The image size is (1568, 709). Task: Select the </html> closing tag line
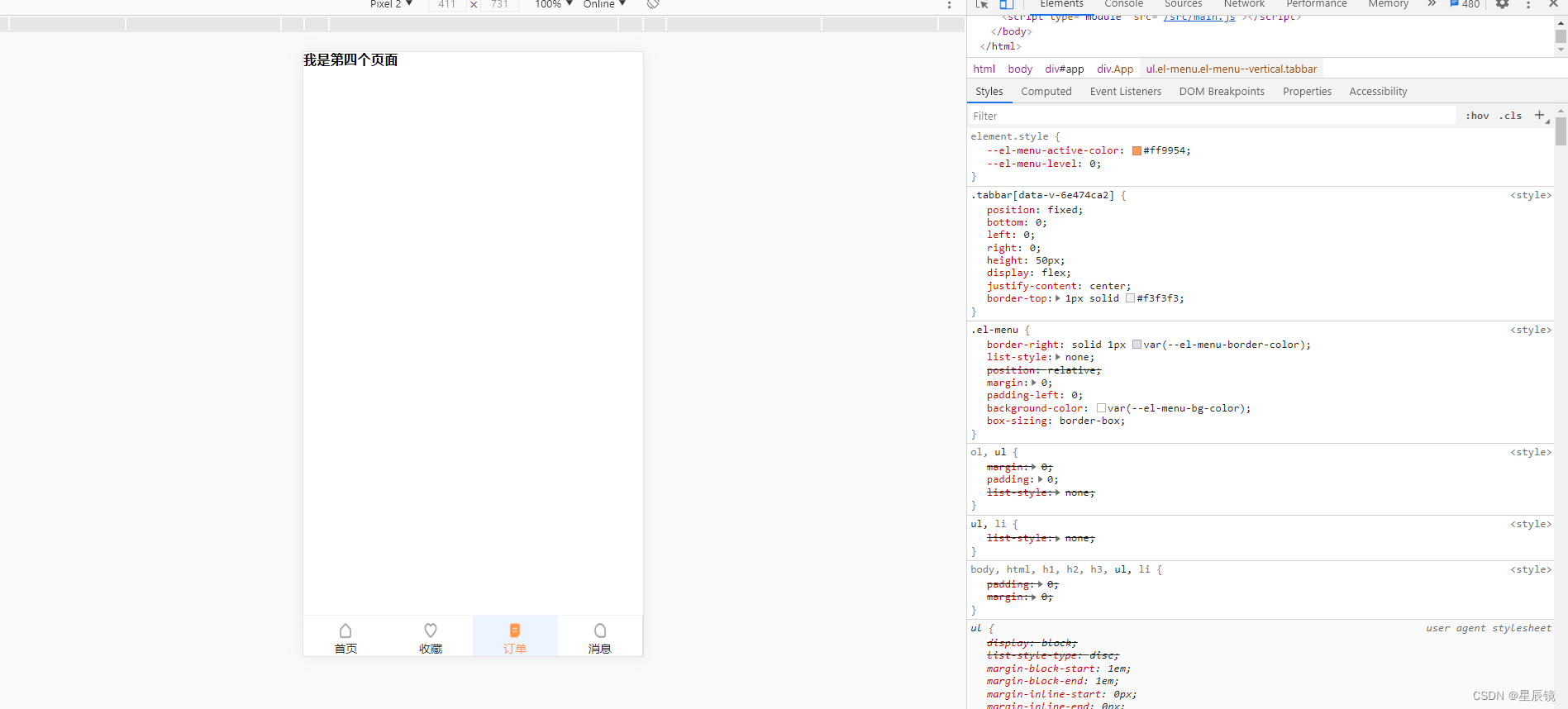coord(1000,46)
